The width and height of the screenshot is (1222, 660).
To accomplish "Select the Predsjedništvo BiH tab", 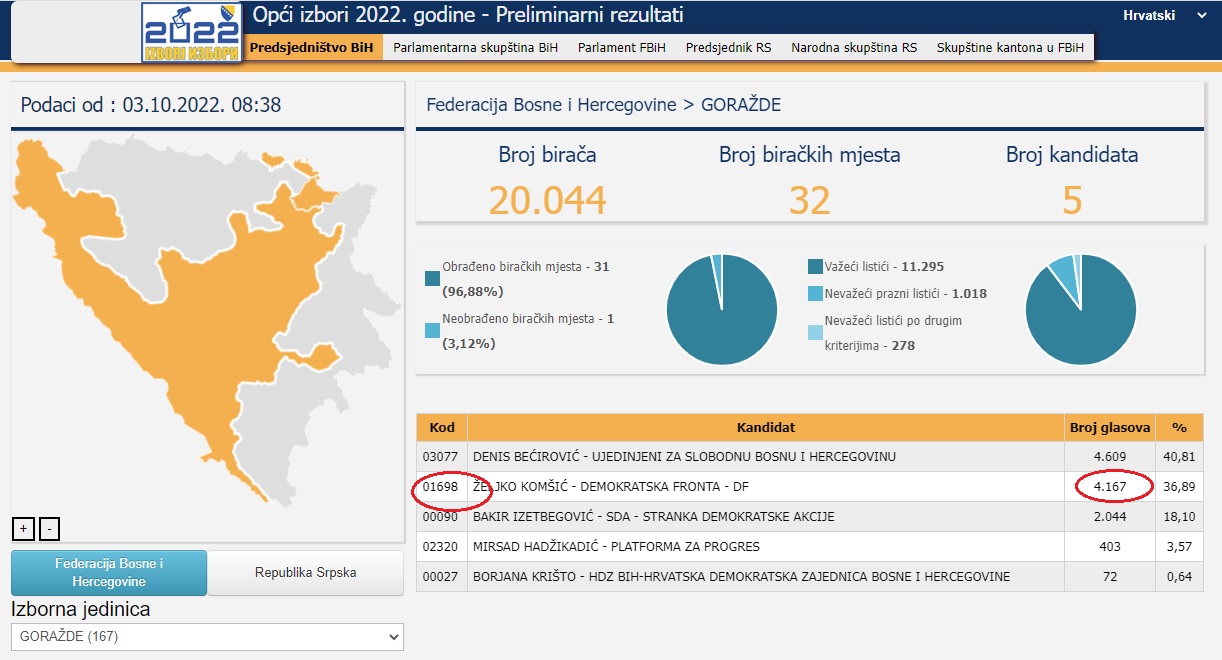I will 311,47.
